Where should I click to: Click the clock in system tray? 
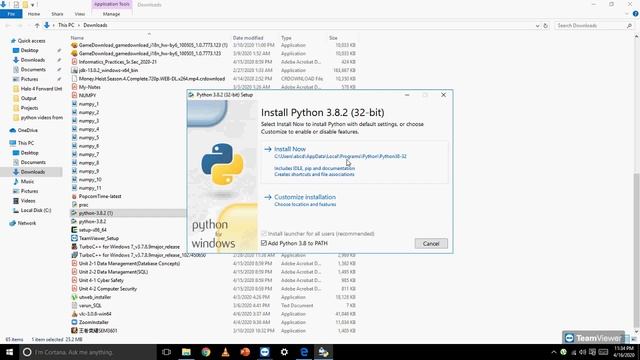pyautogui.click(x=624, y=352)
